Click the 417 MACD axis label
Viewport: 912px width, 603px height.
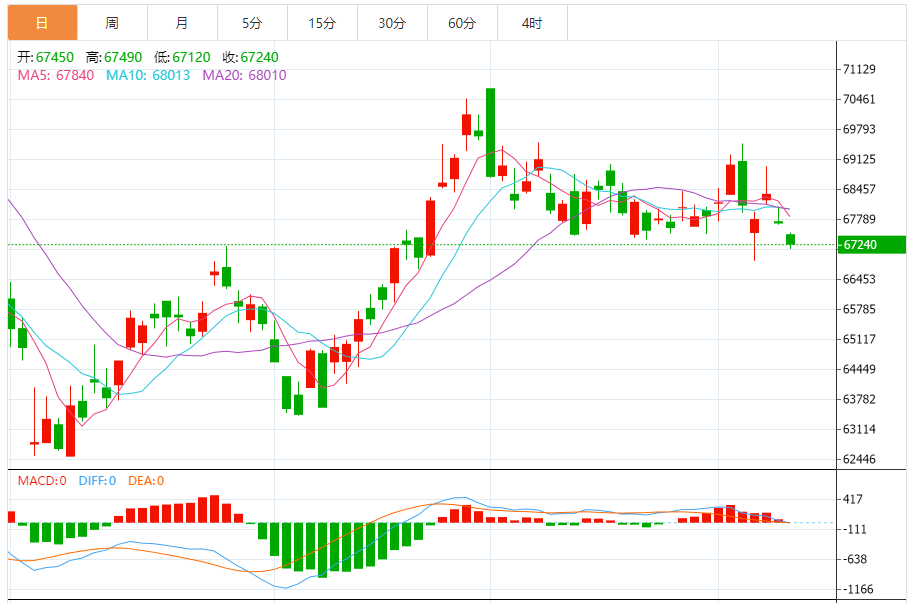click(853, 499)
